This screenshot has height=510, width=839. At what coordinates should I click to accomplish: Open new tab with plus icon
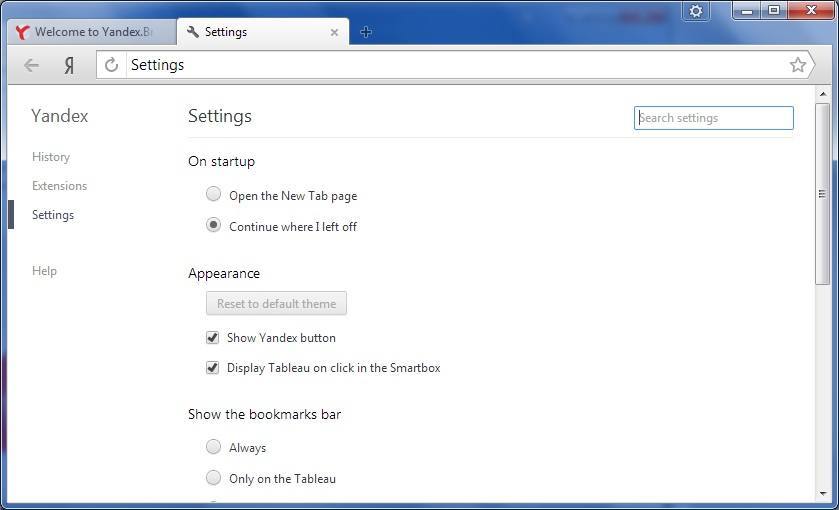pyautogui.click(x=366, y=32)
